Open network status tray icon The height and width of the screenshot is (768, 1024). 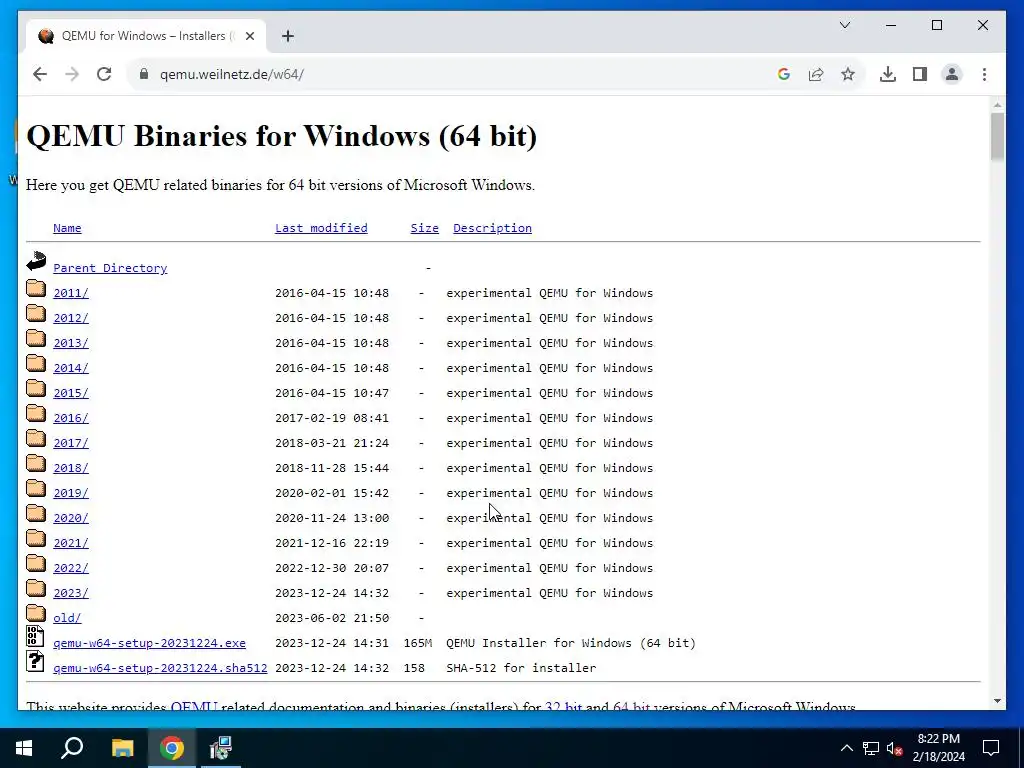coord(871,748)
